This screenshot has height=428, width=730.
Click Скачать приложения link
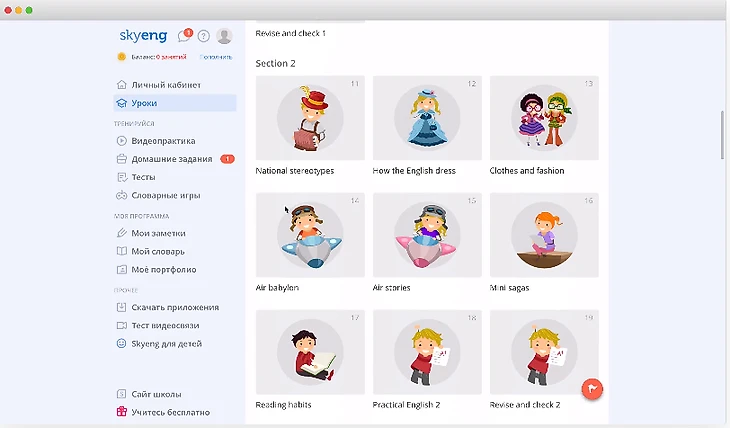coord(175,307)
